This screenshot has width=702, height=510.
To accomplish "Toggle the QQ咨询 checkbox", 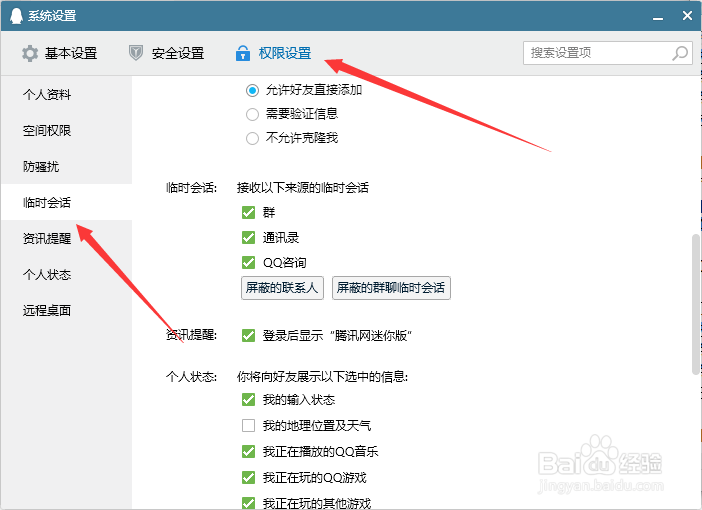I will click(x=248, y=262).
